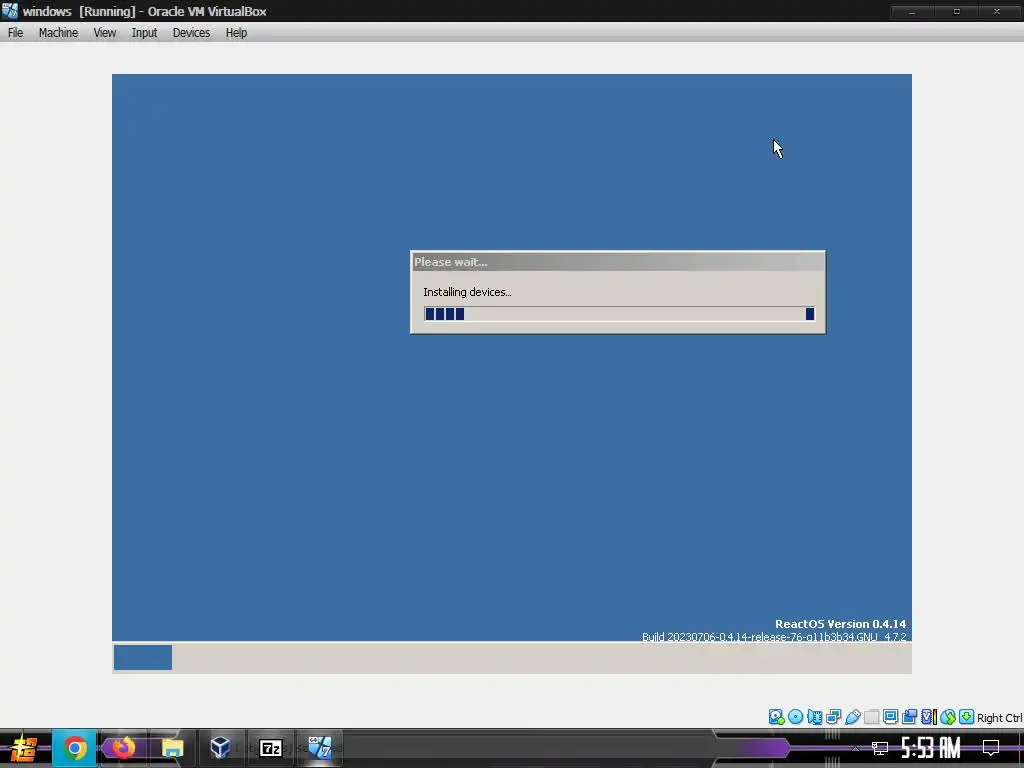Viewport: 1024px width, 768px height.
Task: Open the Devices menu
Action: pyautogui.click(x=191, y=33)
